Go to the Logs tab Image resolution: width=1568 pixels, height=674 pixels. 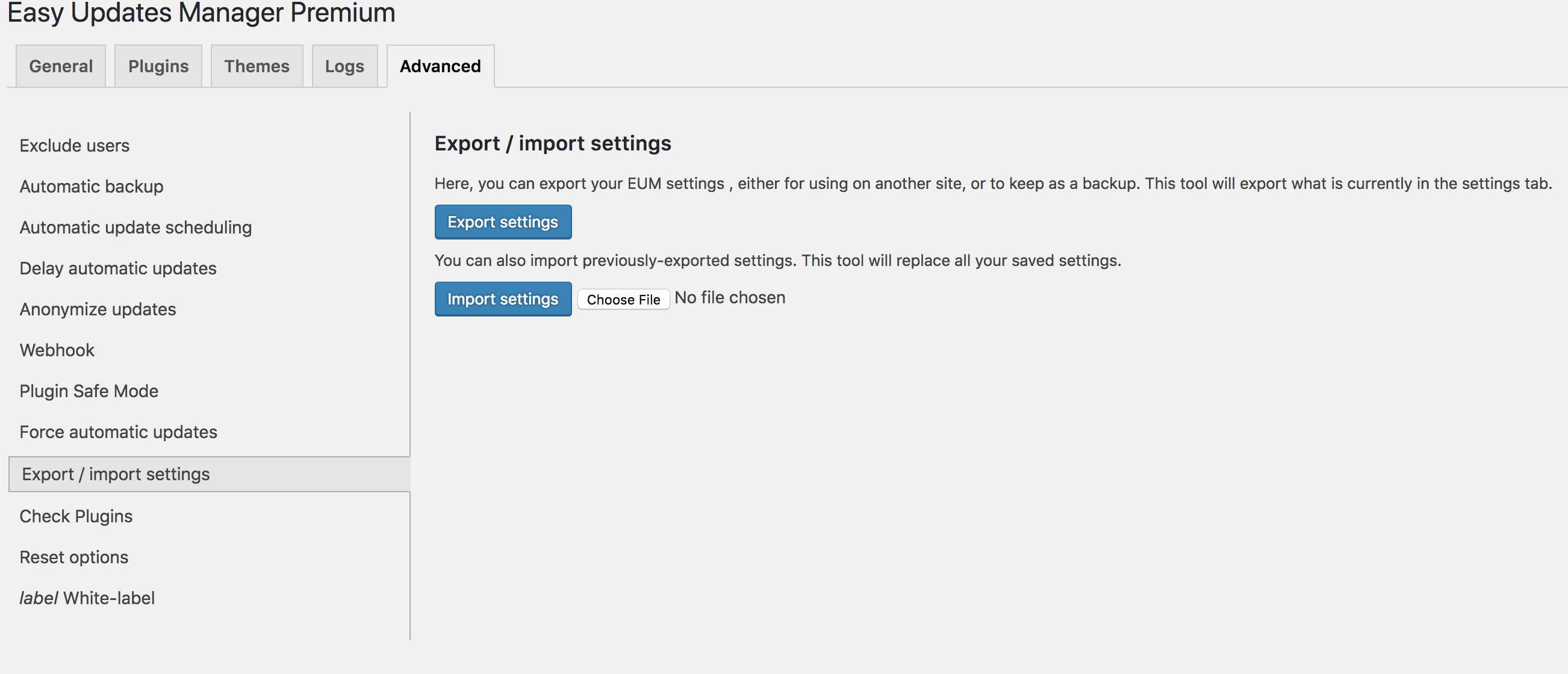[344, 66]
